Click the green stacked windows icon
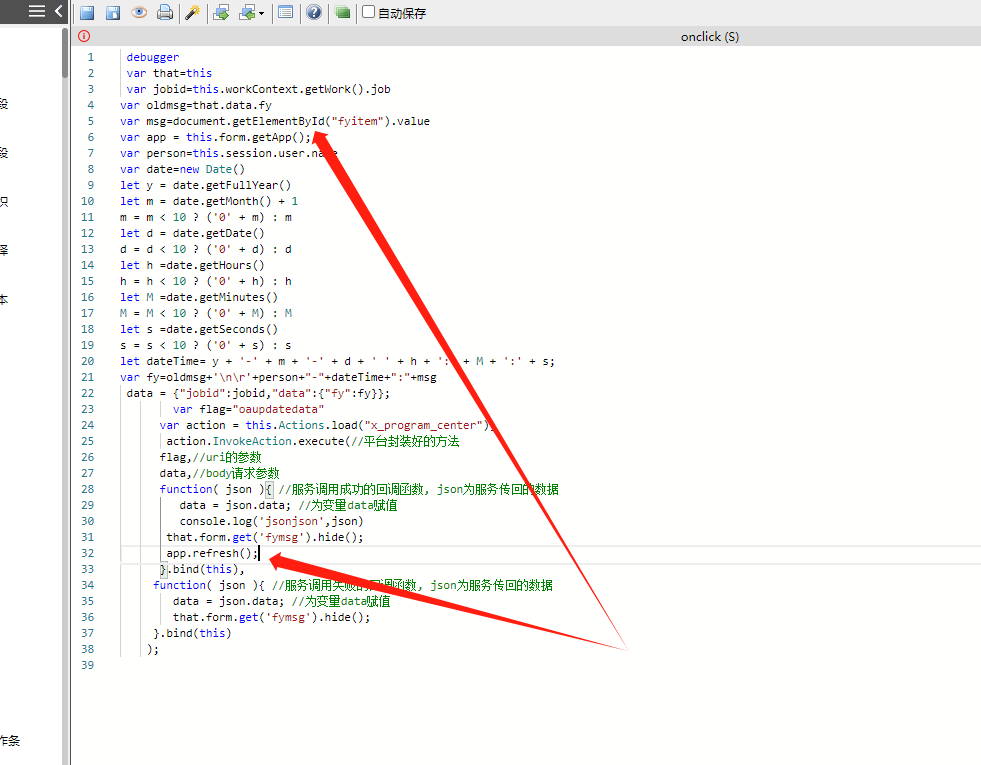This screenshot has height=765, width=981. (342, 13)
